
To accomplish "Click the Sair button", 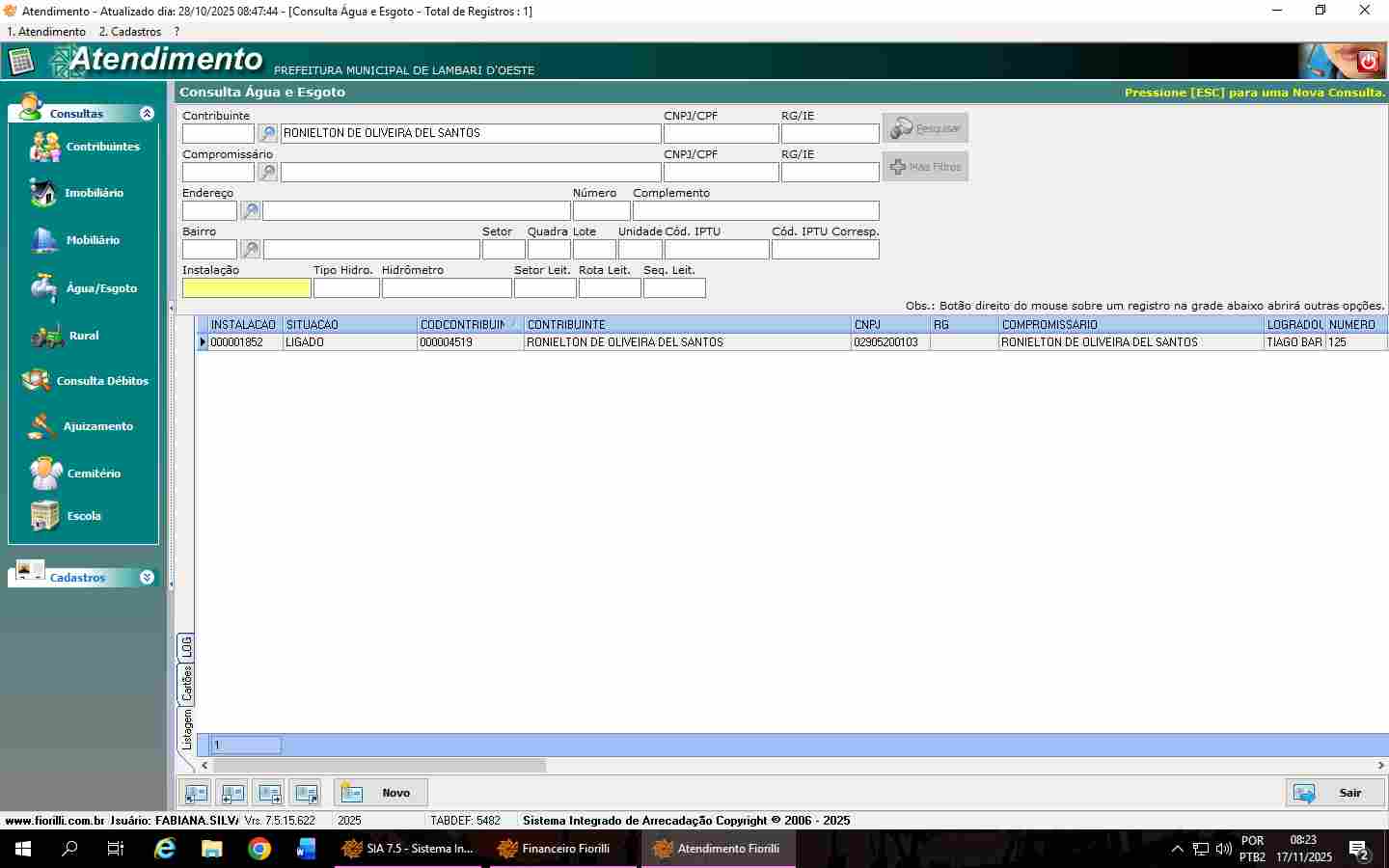I will click(1335, 793).
